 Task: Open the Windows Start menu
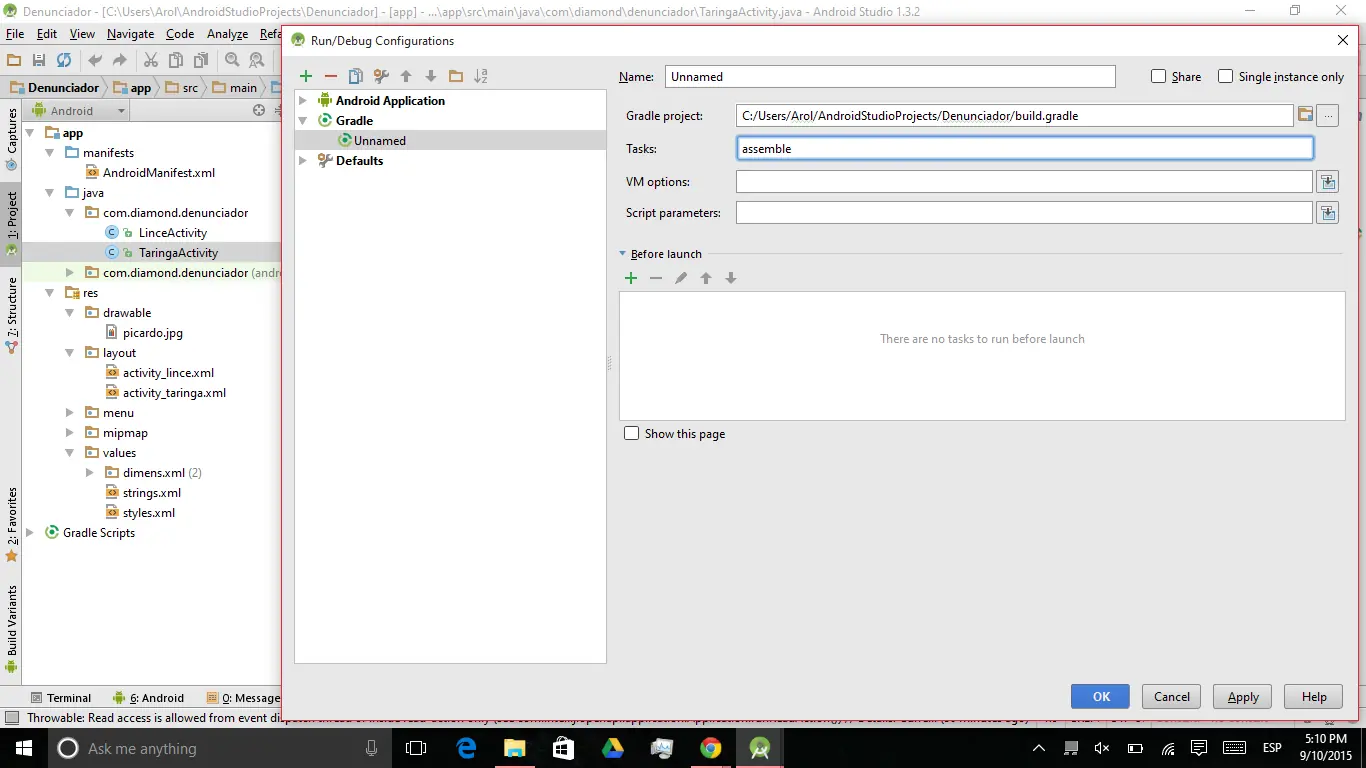pyautogui.click(x=24, y=748)
